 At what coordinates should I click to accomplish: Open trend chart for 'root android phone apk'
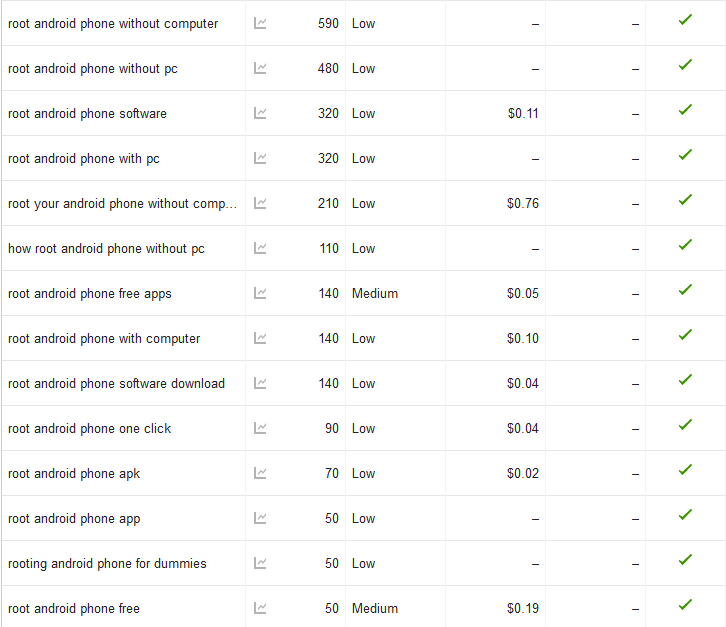click(x=260, y=473)
